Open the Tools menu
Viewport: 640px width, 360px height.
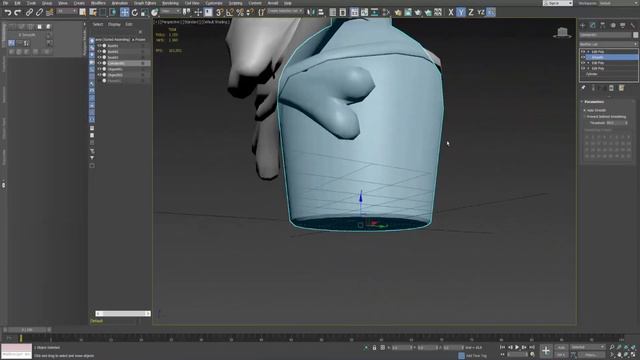31,3
